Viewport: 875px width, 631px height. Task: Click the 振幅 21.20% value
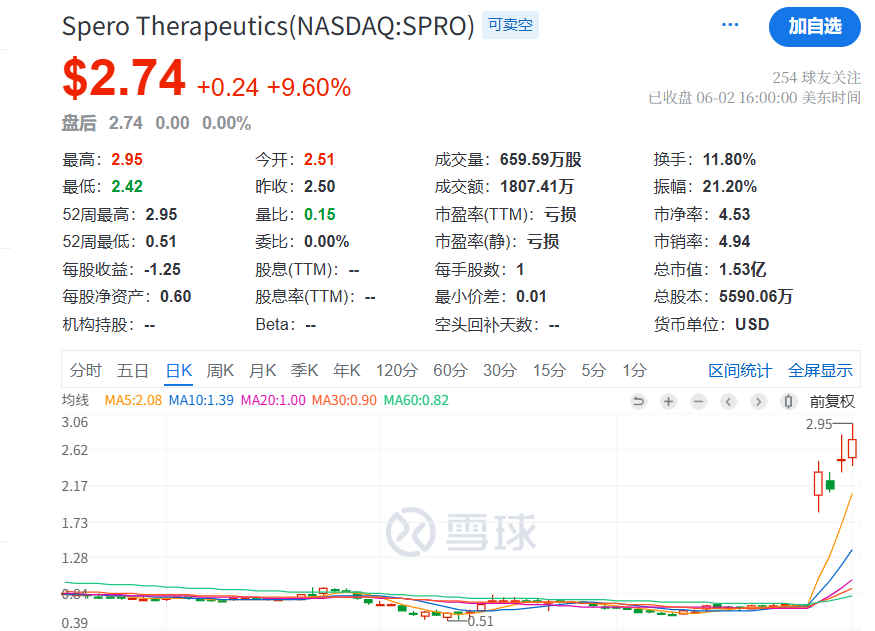[x=729, y=186]
